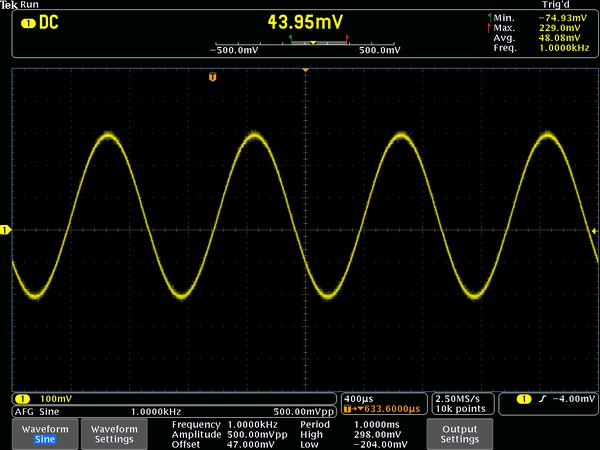The width and height of the screenshot is (600, 450).
Task: Click the orange trigger position T marker
Action: pyautogui.click(x=212, y=77)
